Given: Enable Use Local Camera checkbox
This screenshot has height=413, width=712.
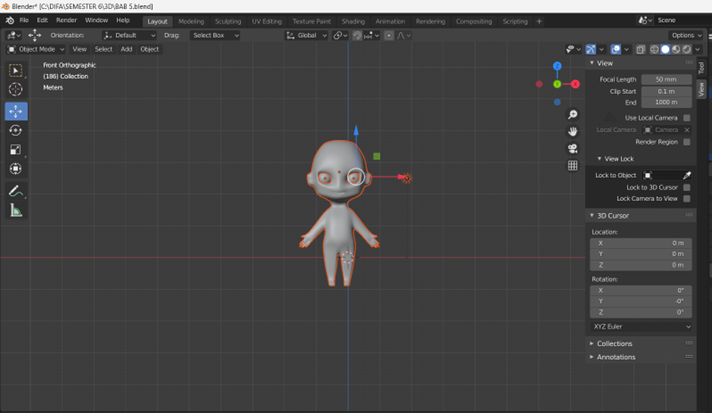Looking at the screenshot, I should [x=687, y=118].
